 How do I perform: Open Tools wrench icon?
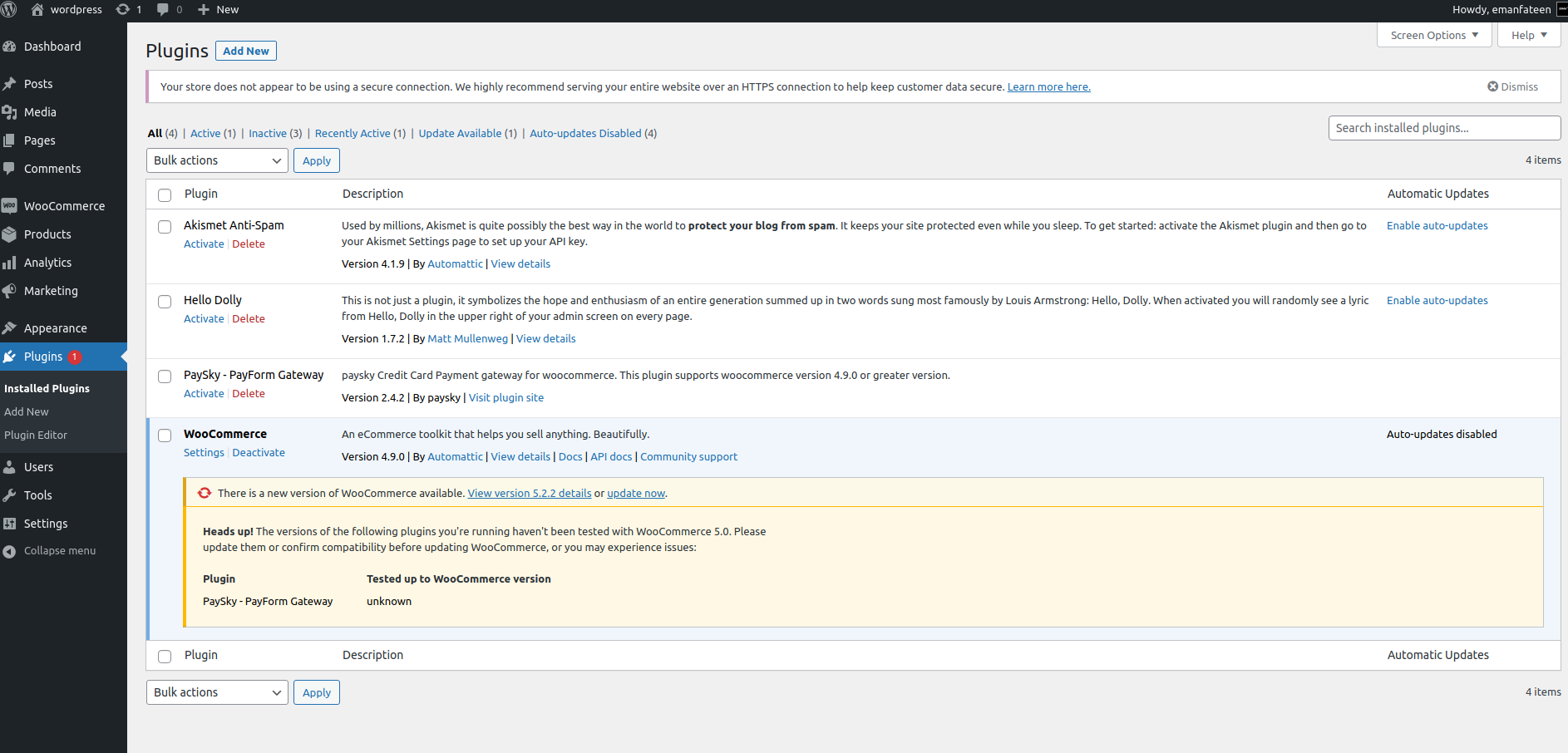pos(10,495)
